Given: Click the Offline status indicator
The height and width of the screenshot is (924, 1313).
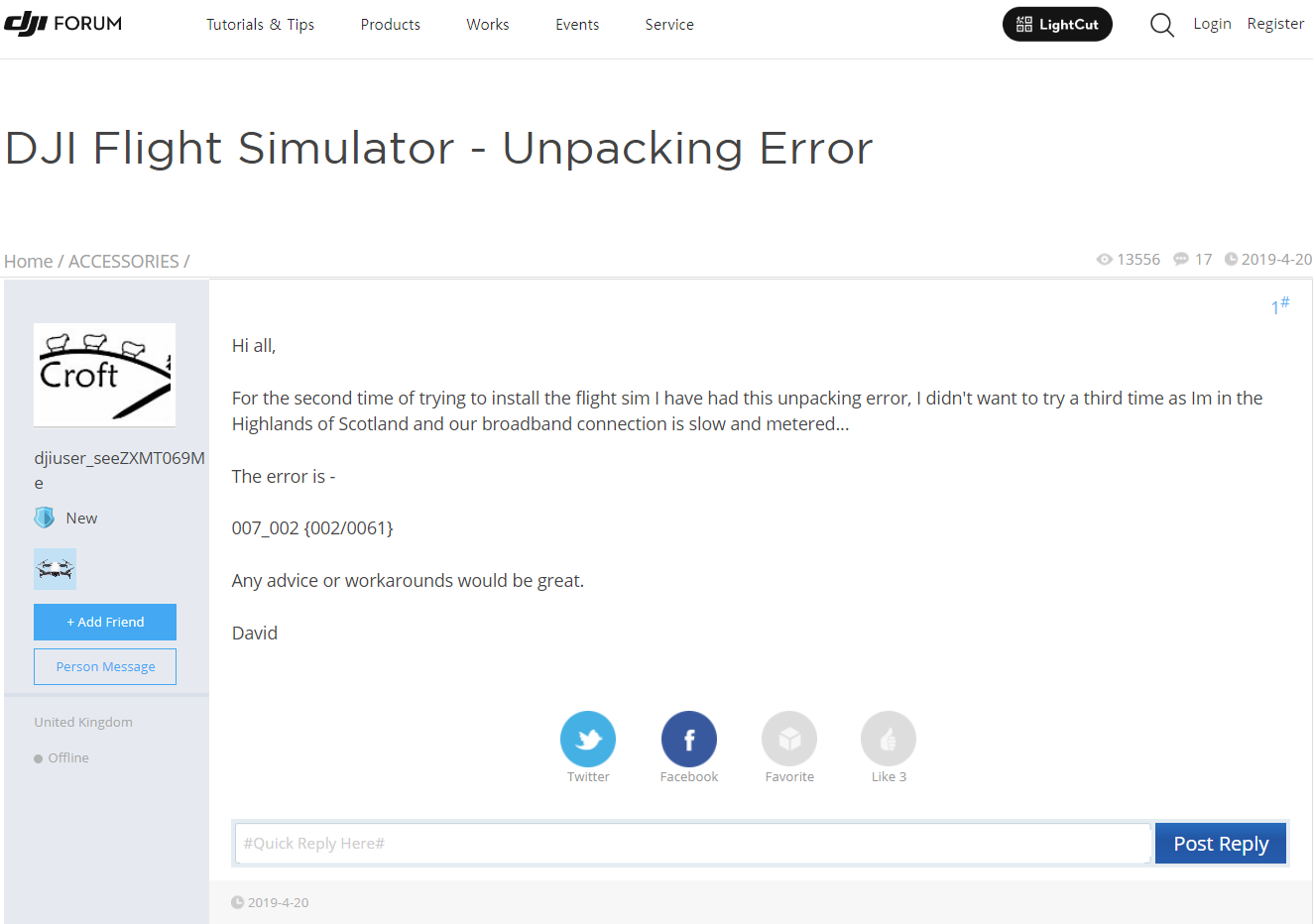Looking at the screenshot, I should pyautogui.click(x=61, y=757).
